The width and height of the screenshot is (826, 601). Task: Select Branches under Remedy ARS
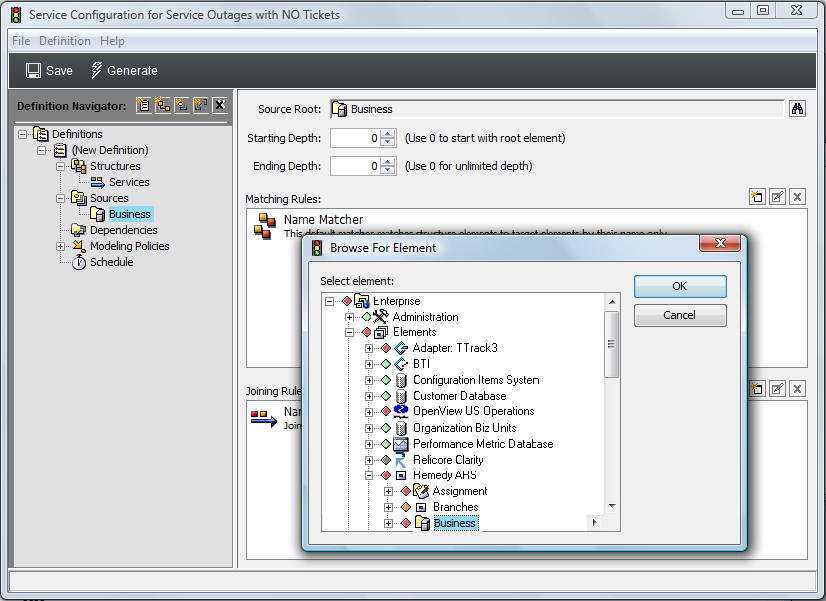pyautogui.click(x=456, y=507)
